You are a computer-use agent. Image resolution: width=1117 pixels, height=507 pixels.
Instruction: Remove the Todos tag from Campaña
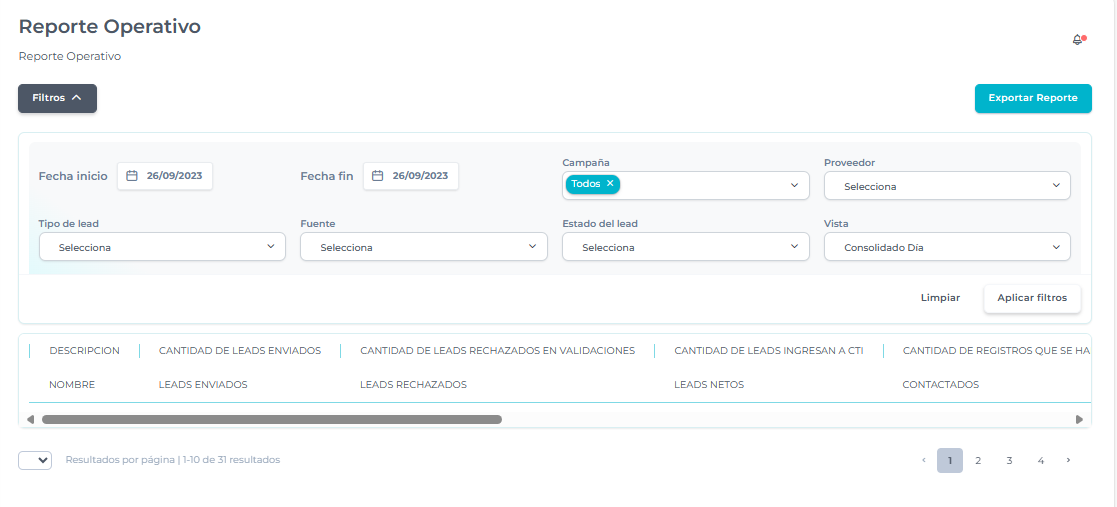[x=610, y=184]
